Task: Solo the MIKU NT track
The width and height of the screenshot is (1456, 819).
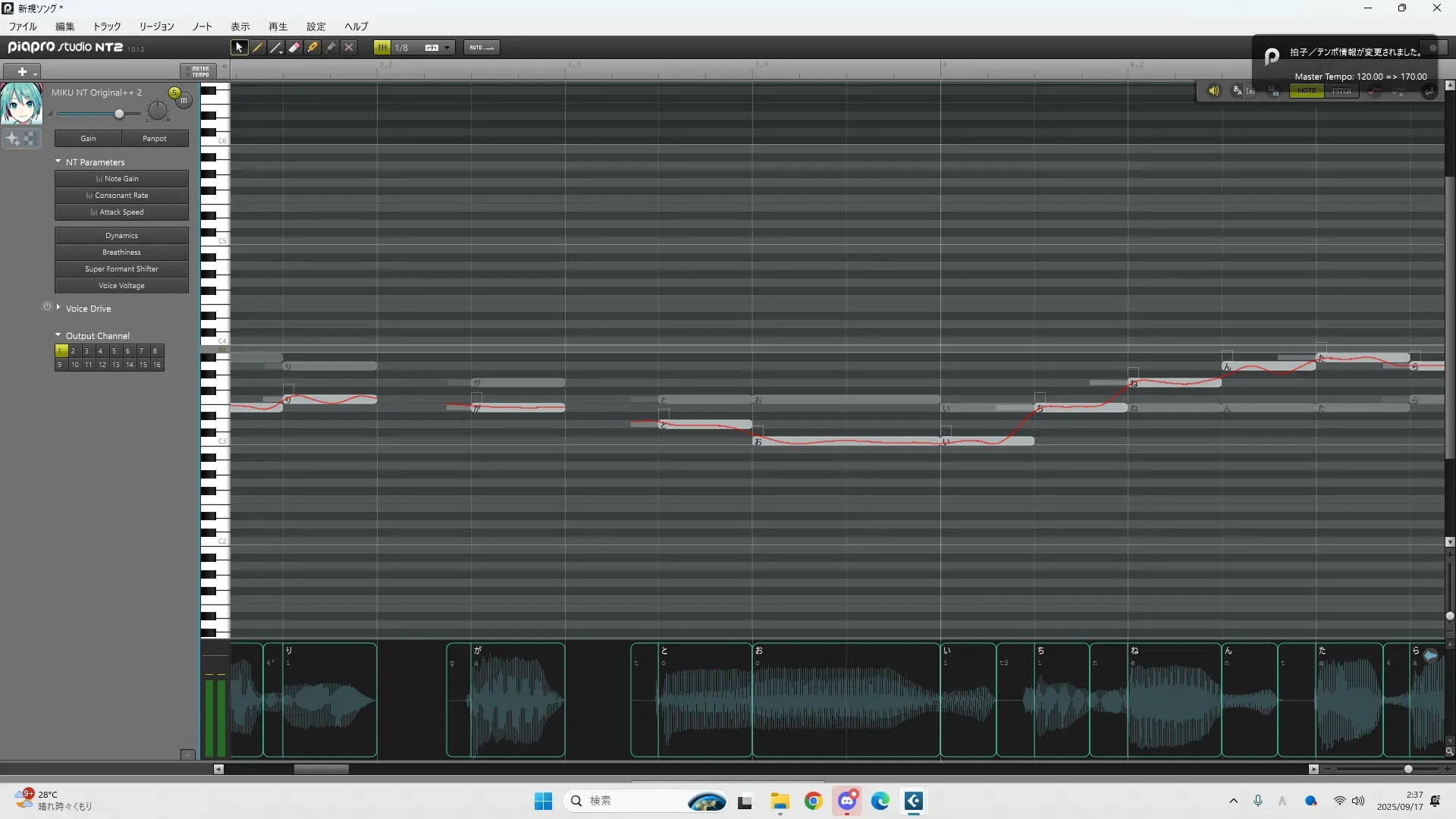Action: pyautogui.click(x=174, y=93)
